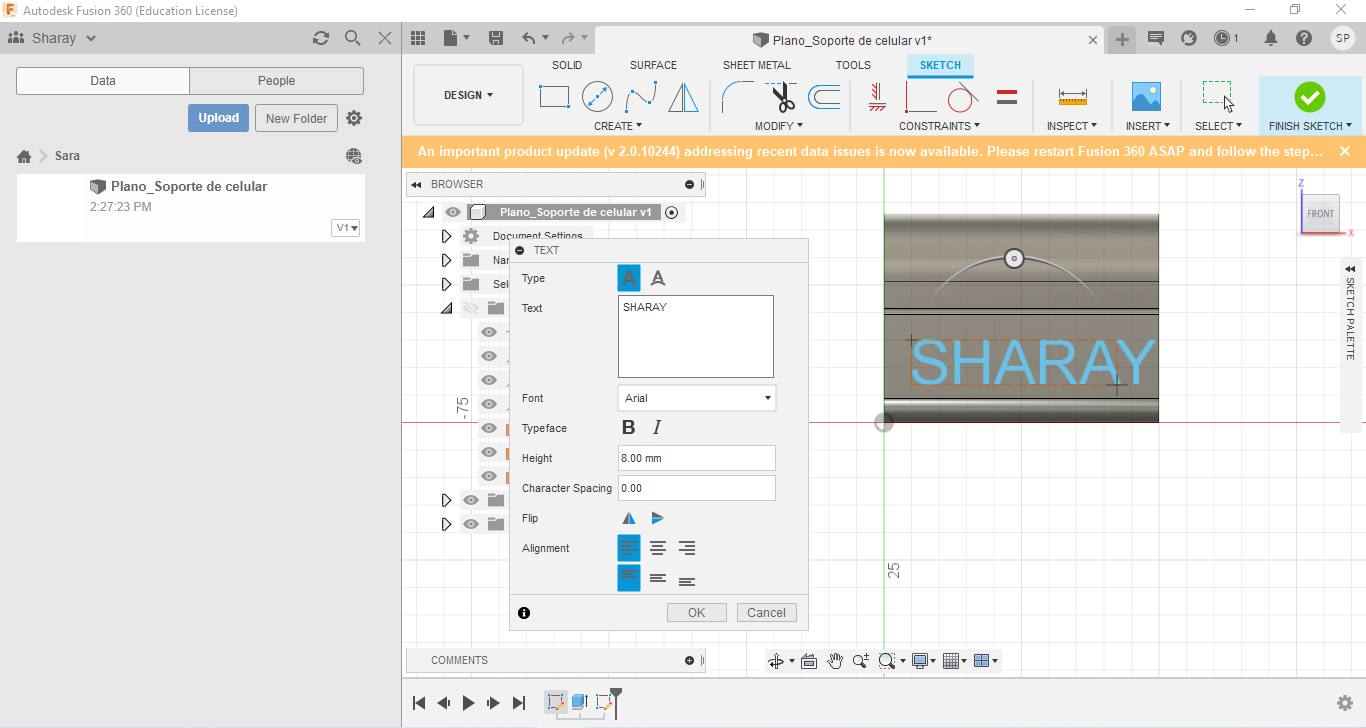The image size is (1366, 728).
Task: Open the comments speech bubble icon
Action: (1156, 38)
